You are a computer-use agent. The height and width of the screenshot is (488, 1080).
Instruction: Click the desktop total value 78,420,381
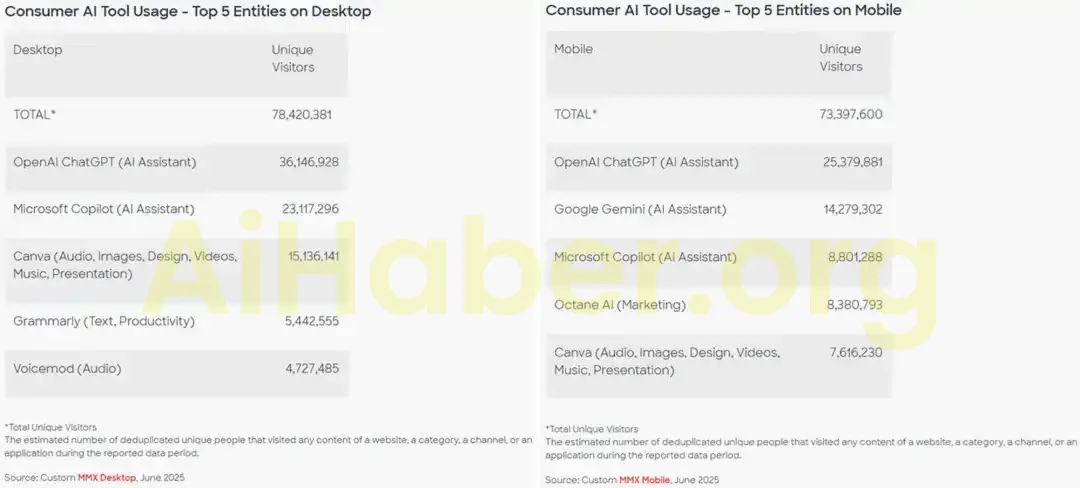point(301,115)
